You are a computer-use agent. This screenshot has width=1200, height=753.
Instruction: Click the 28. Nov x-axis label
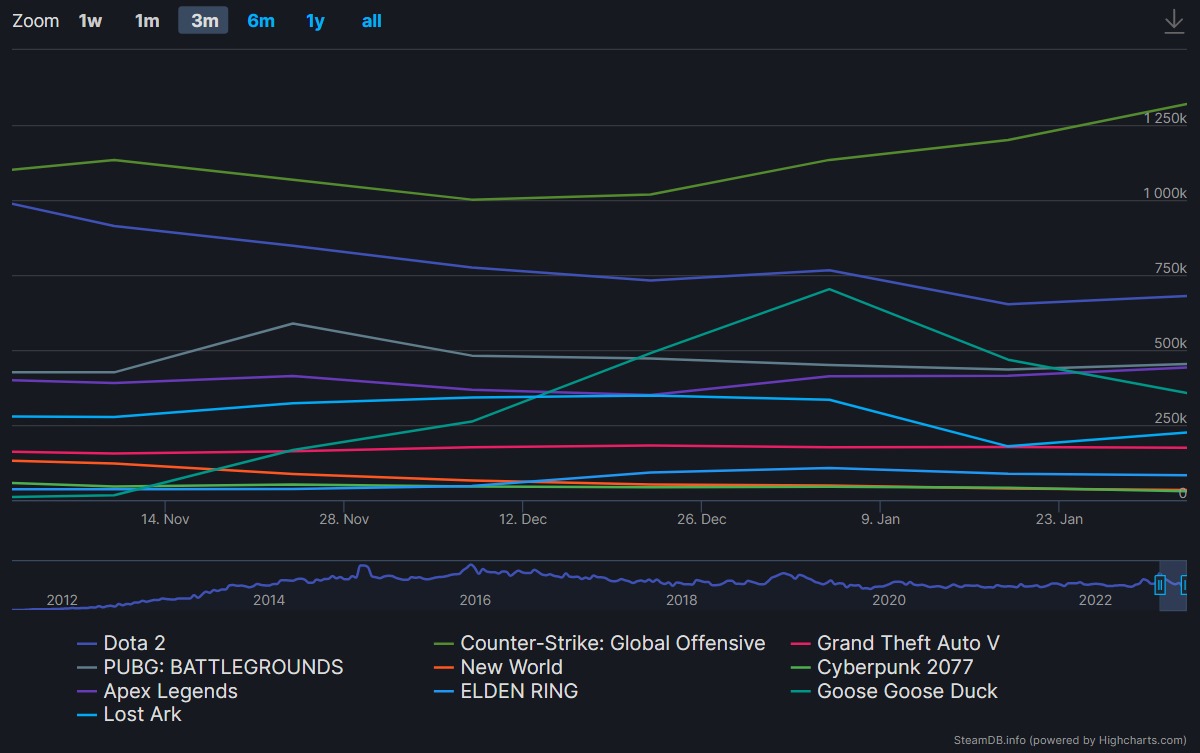pos(343,519)
